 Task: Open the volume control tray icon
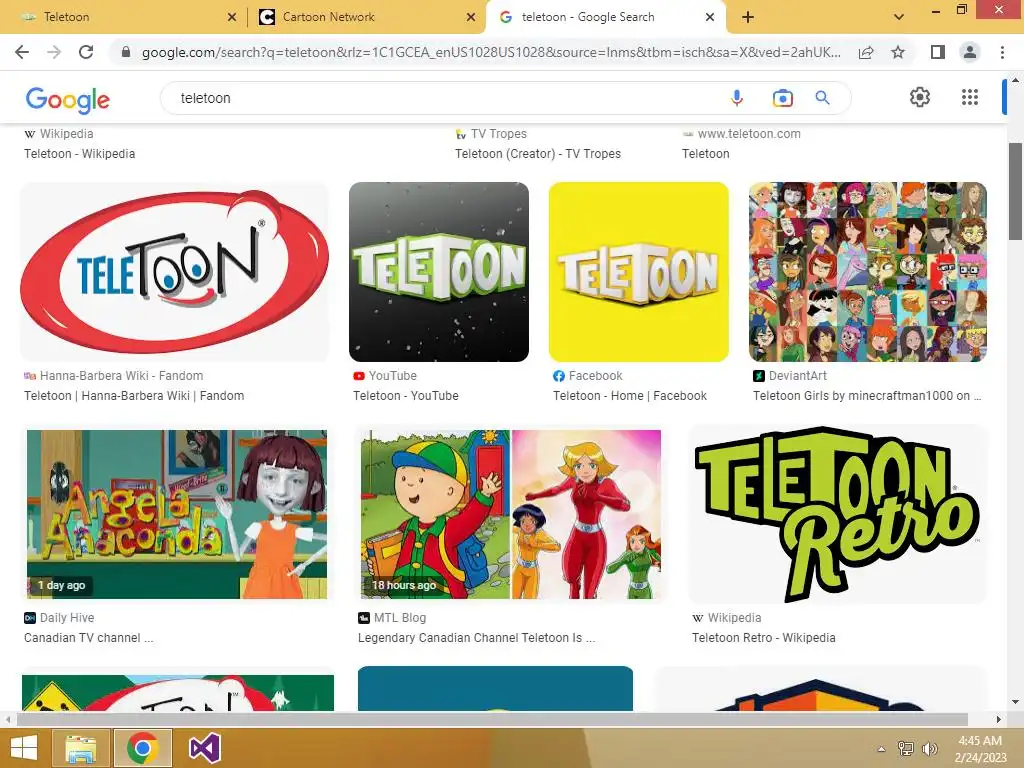[x=929, y=748]
